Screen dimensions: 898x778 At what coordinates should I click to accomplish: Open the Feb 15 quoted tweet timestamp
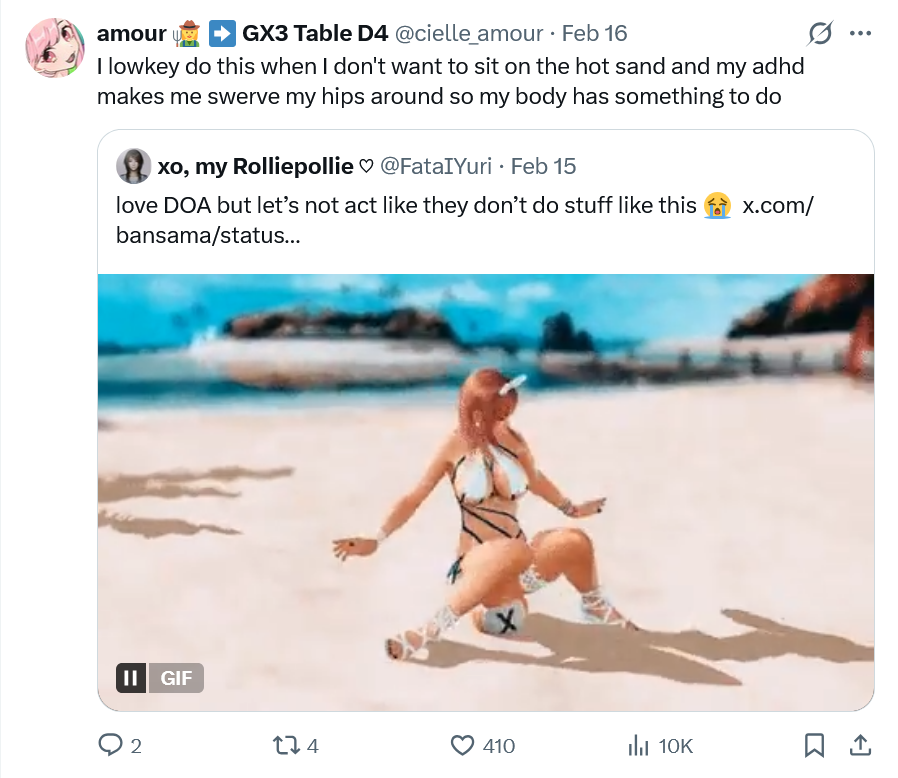pos(543,166)
